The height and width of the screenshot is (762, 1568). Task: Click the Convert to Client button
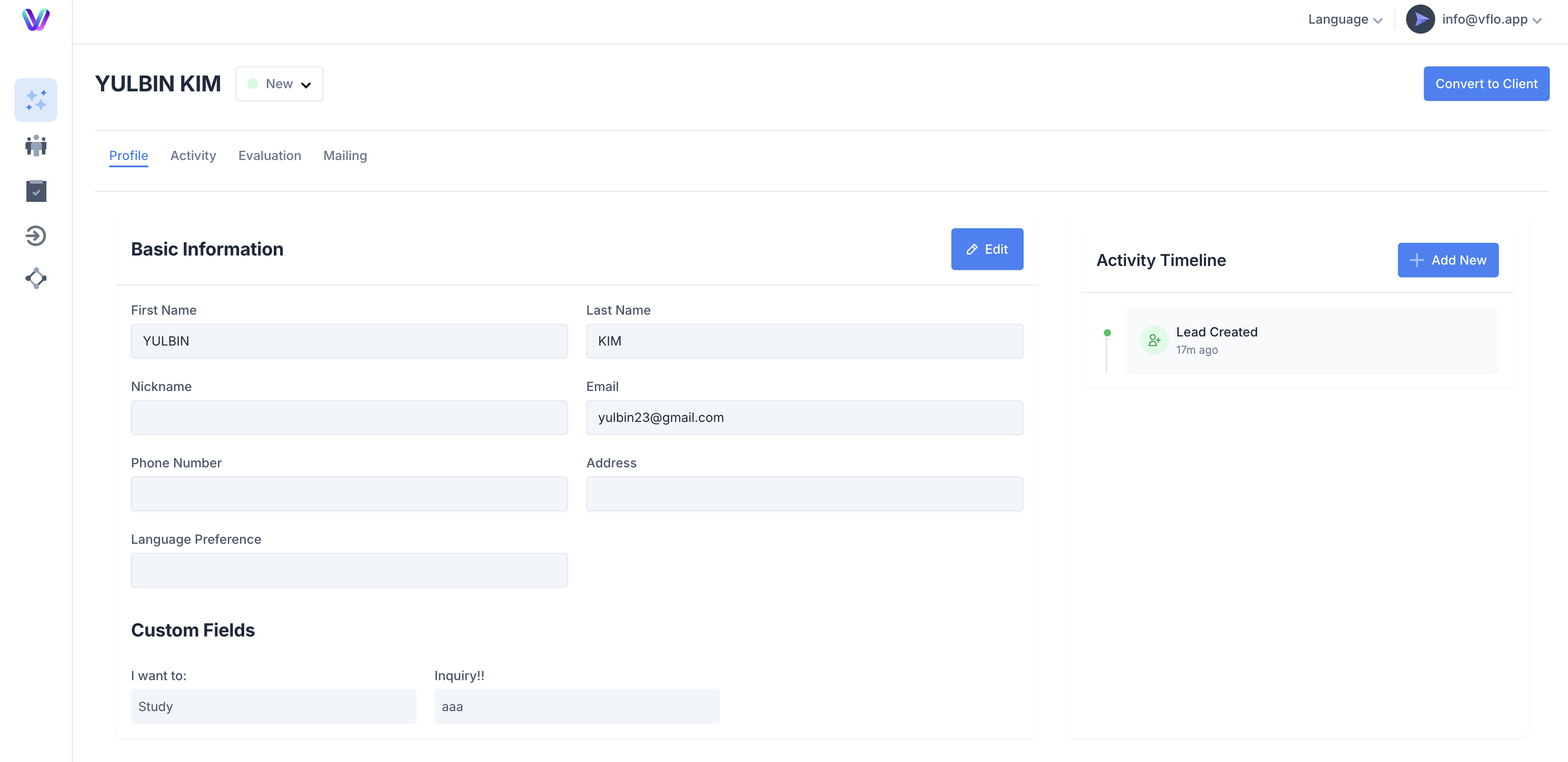pos(1486,84)
